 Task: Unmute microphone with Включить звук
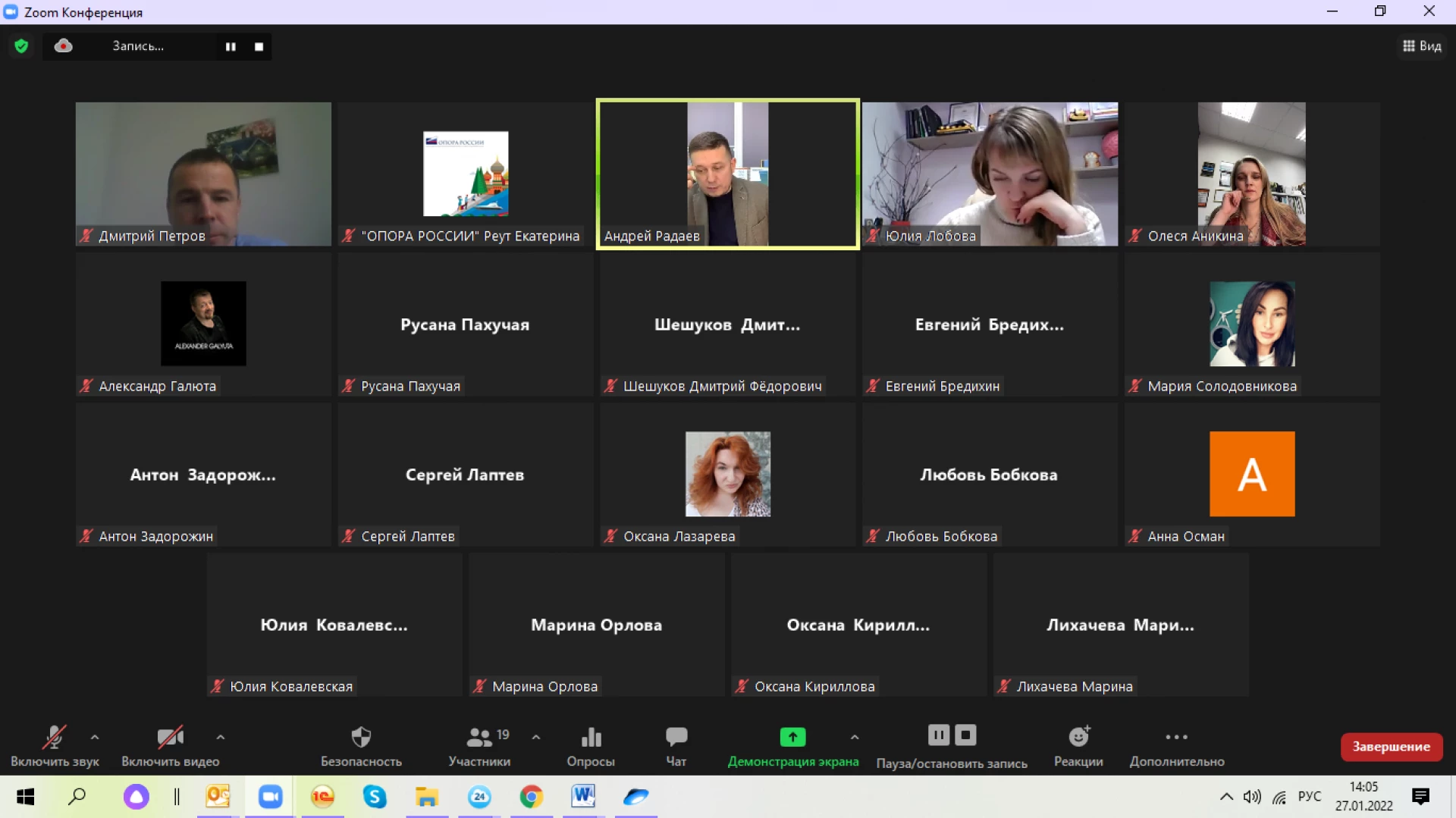[x=54, y=738]
